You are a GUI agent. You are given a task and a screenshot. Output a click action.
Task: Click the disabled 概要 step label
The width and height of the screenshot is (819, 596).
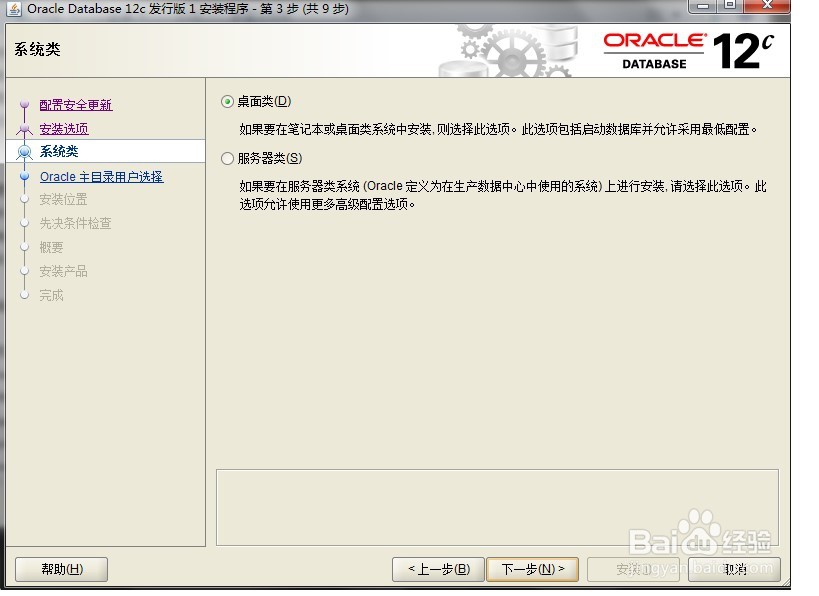point(51,247)
